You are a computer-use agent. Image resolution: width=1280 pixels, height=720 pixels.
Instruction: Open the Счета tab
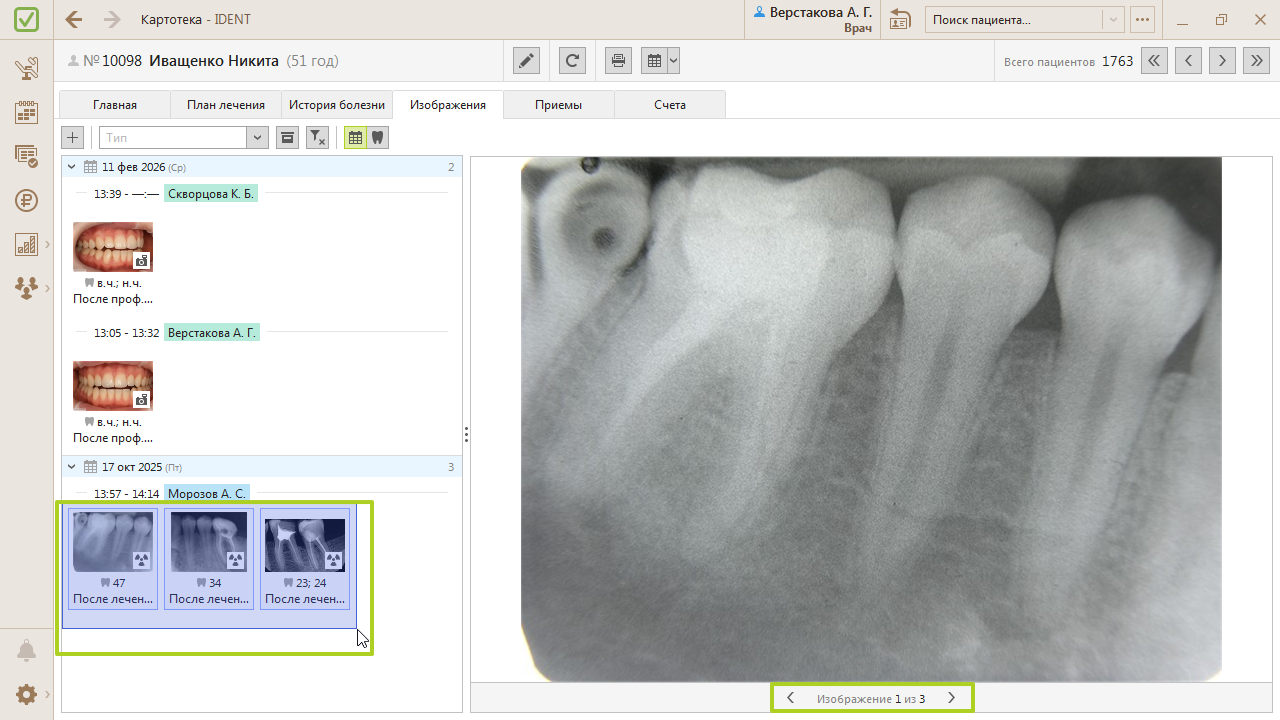[670, 105]
